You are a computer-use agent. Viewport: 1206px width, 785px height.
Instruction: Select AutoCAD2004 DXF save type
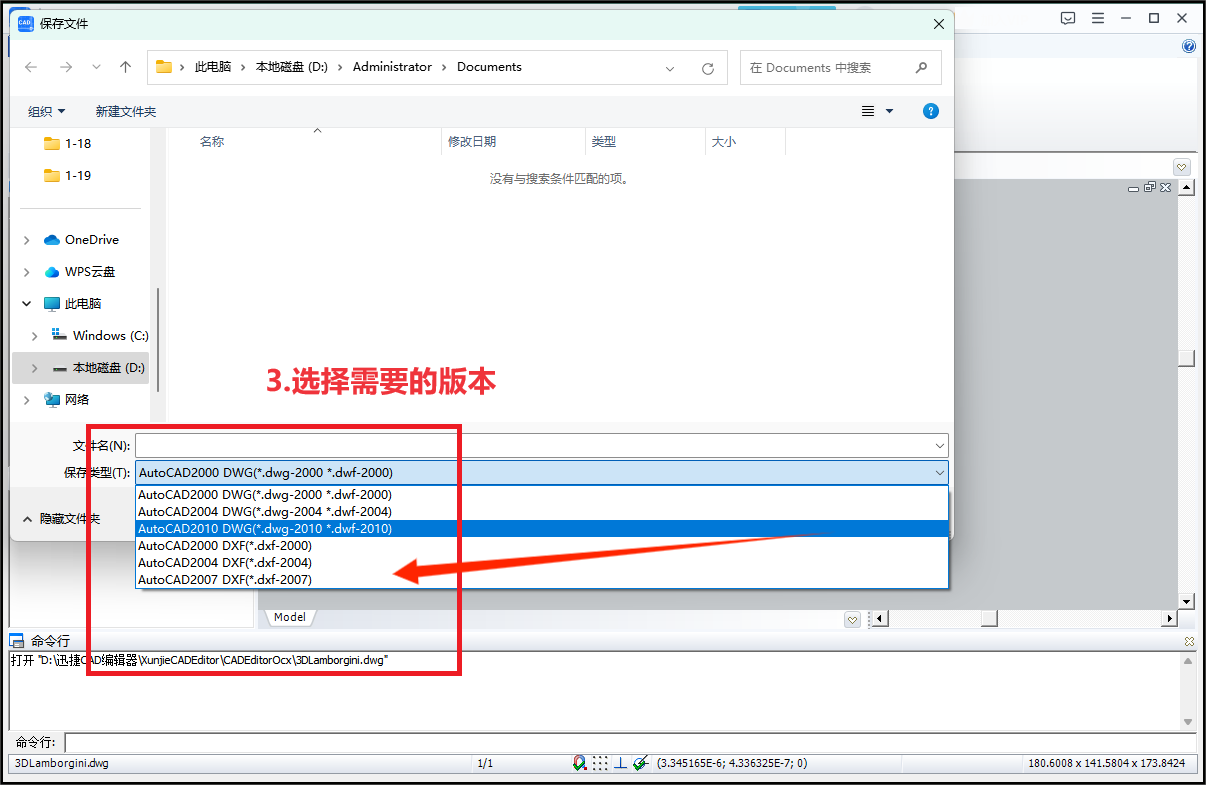(542, 562)
